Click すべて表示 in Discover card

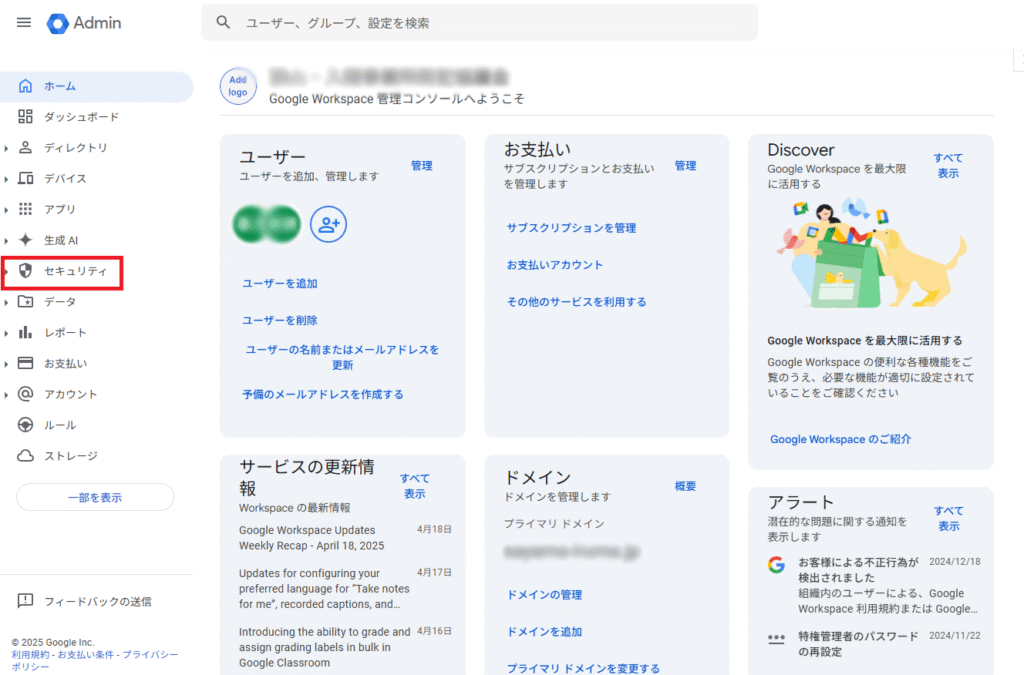(x=948, y=165)
